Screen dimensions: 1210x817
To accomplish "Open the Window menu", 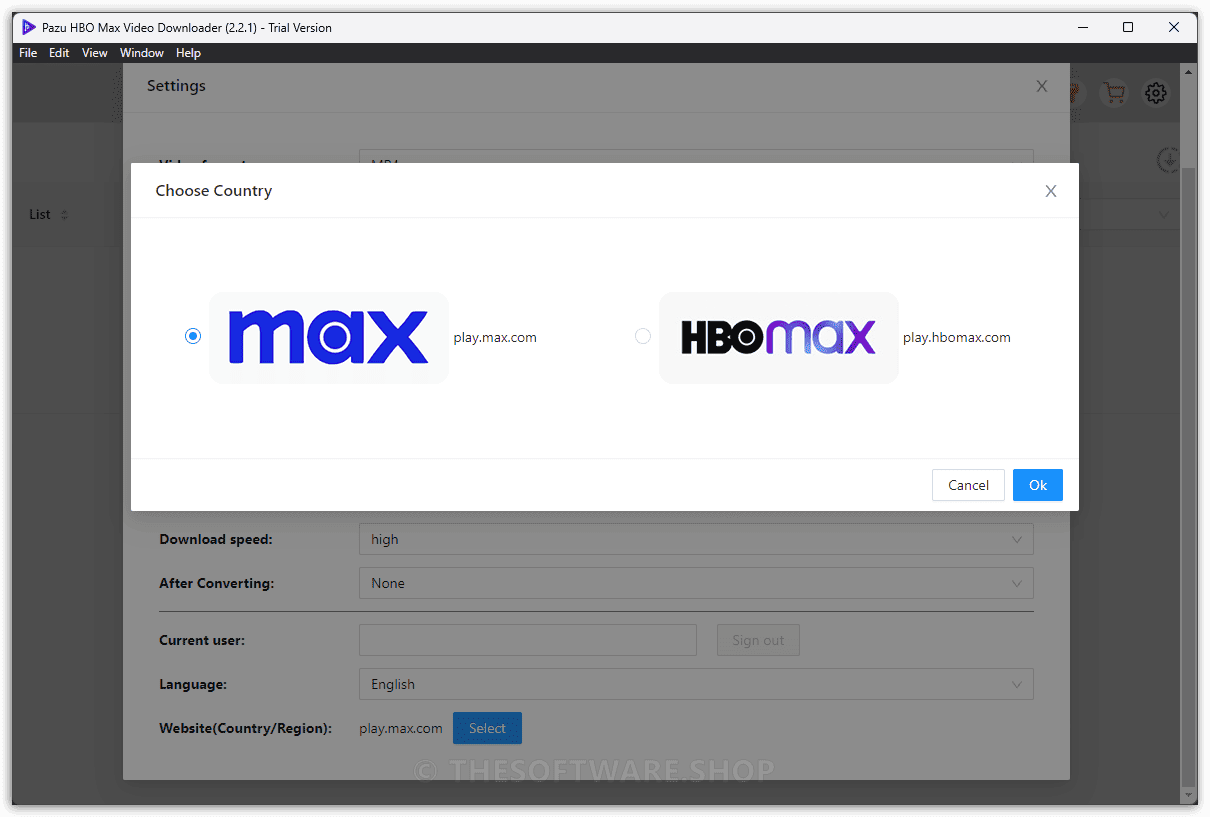I will click(142, 53).
